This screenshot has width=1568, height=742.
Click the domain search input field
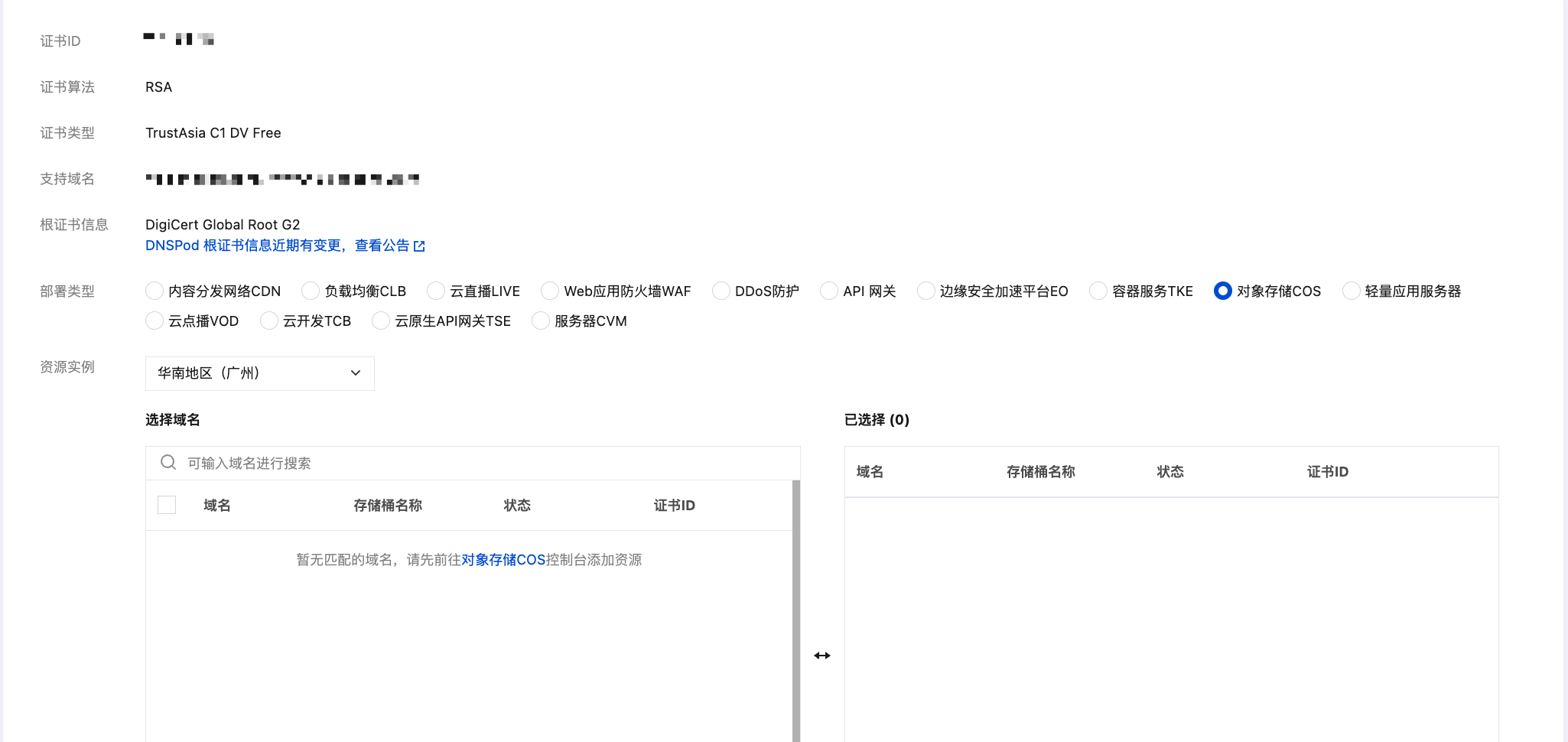473,463
